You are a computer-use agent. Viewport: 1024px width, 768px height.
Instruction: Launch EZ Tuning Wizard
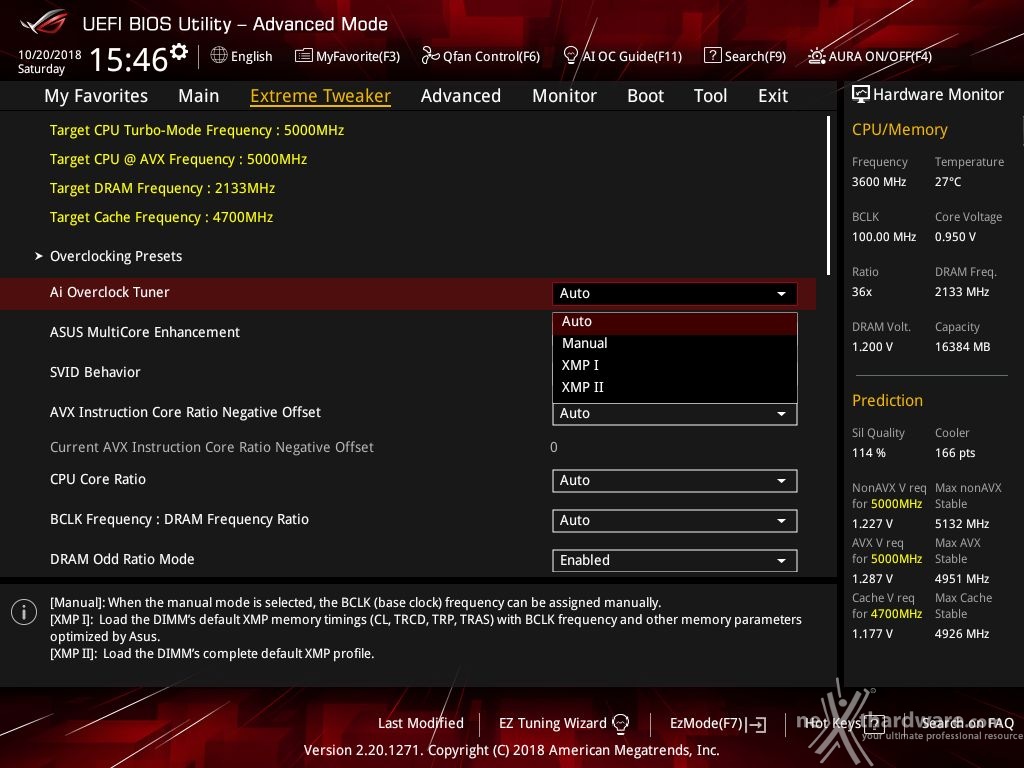click(552, 723)
